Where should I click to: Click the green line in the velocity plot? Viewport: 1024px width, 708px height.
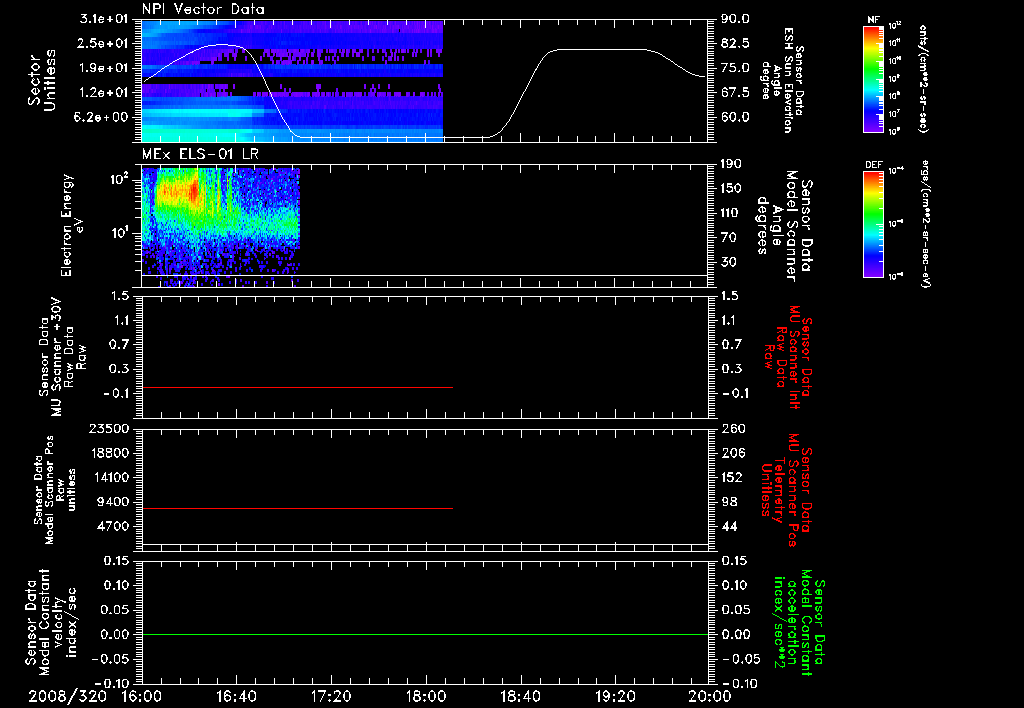click(425, 634)
